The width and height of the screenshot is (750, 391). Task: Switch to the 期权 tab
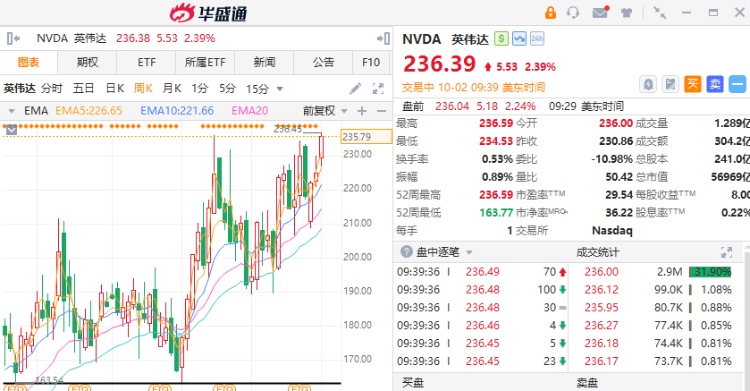pyautogui.click(x=88, y=62)
